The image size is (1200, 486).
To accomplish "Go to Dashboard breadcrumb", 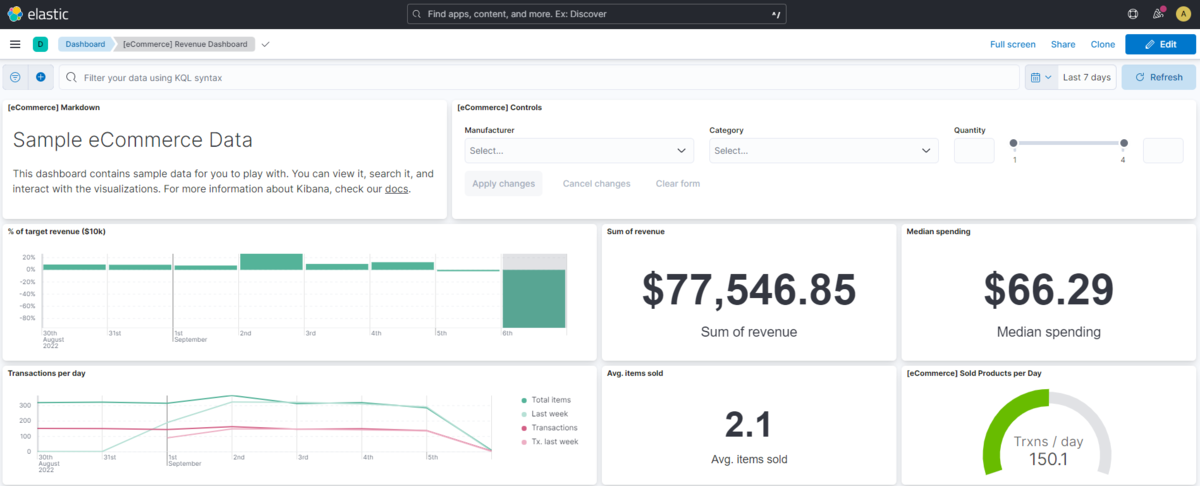I will [85, 44].
